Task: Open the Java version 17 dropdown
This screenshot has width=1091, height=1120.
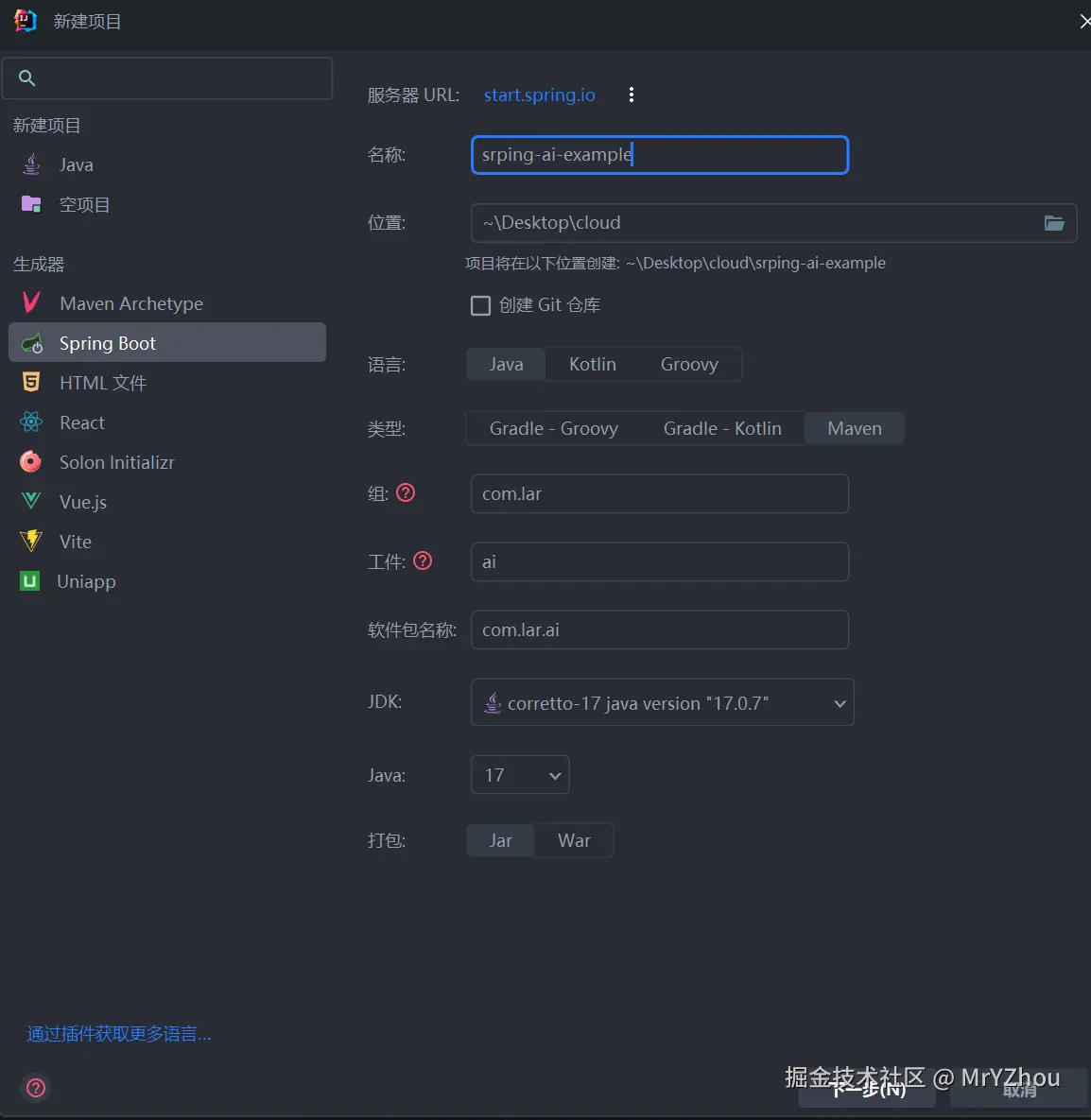Action: [x=520, y=775]
